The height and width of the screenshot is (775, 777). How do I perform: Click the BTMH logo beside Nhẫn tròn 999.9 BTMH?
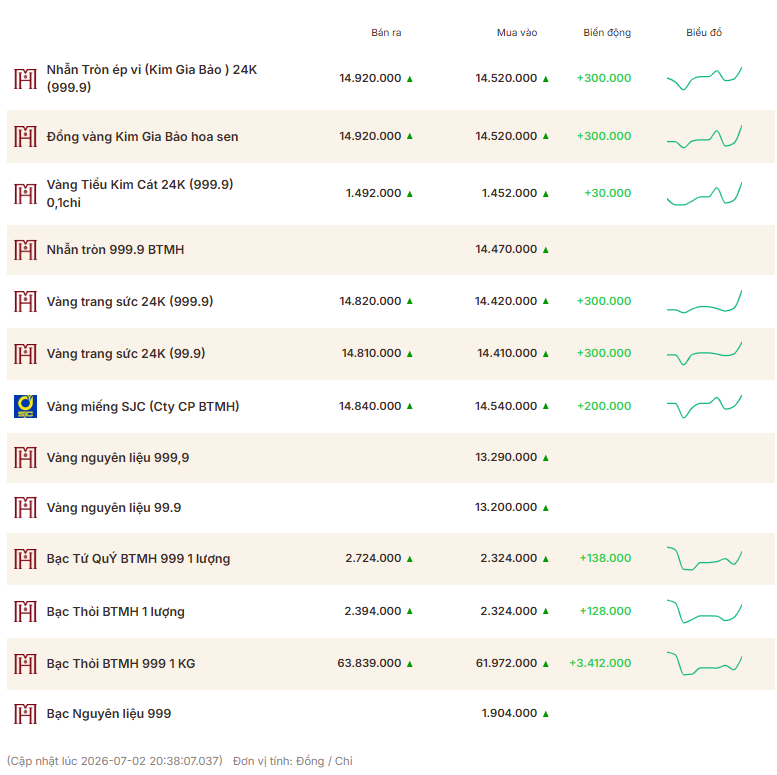[x=25, y=250]
